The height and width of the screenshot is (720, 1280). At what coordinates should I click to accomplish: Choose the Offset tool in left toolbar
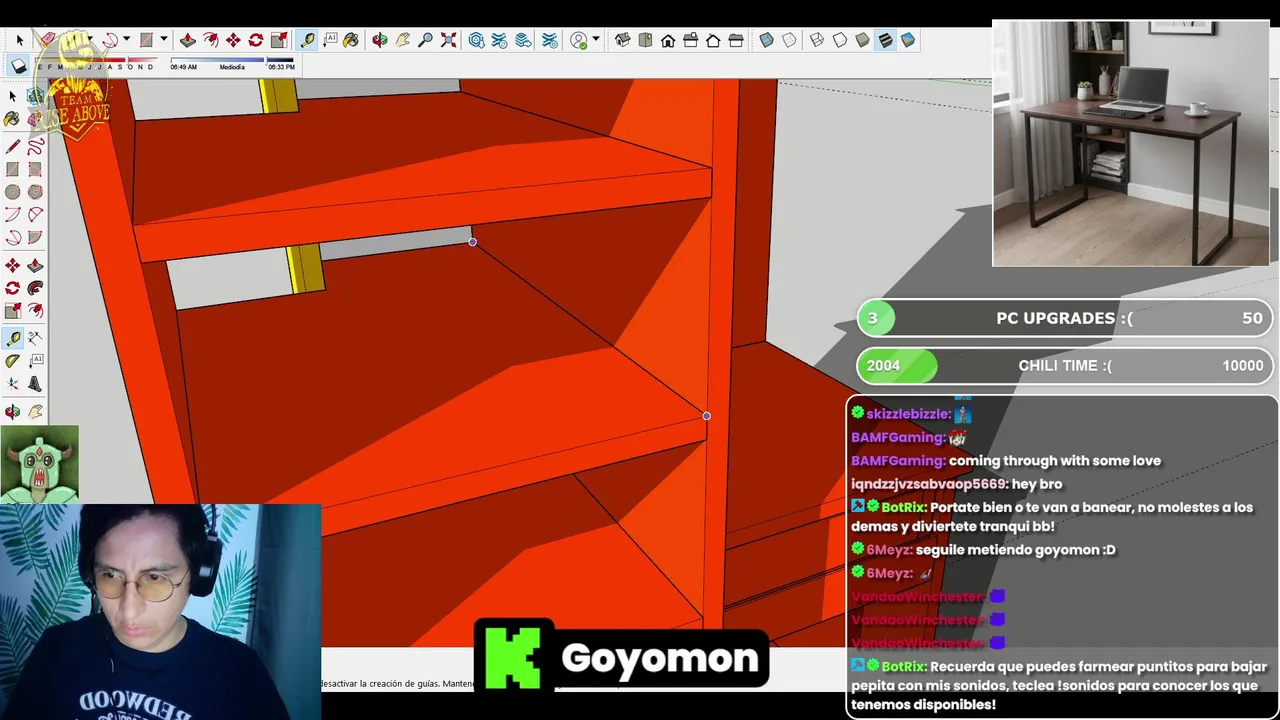point(35,311)
